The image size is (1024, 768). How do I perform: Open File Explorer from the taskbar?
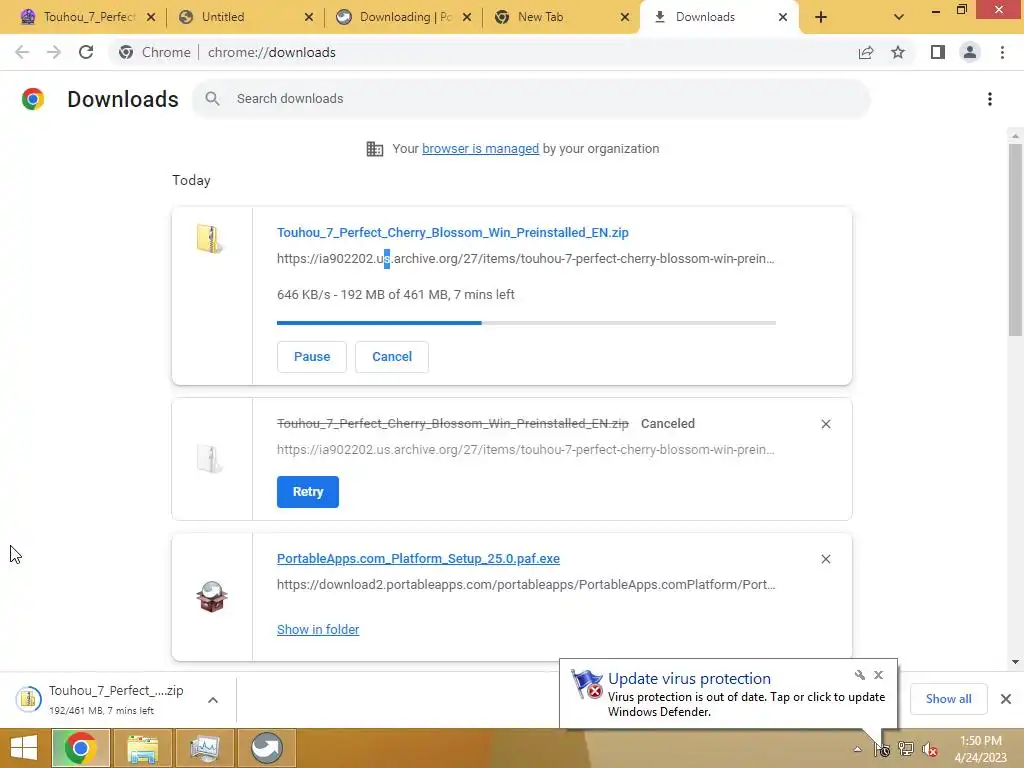(143, 748)
